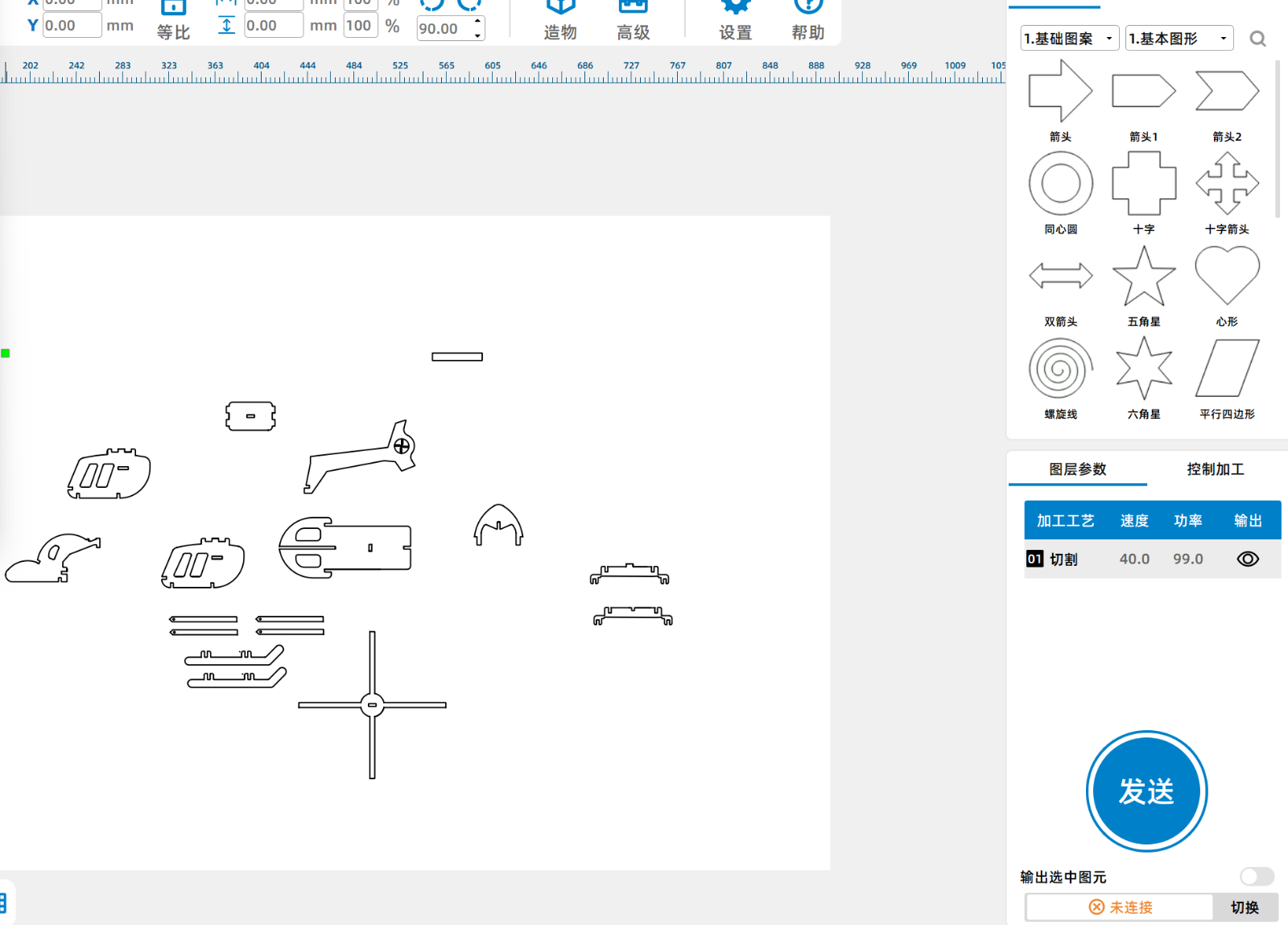Pick the 十字箭头 cross arrow shape
This screenshot has height=925, width=1288.
click(1227, 184)
